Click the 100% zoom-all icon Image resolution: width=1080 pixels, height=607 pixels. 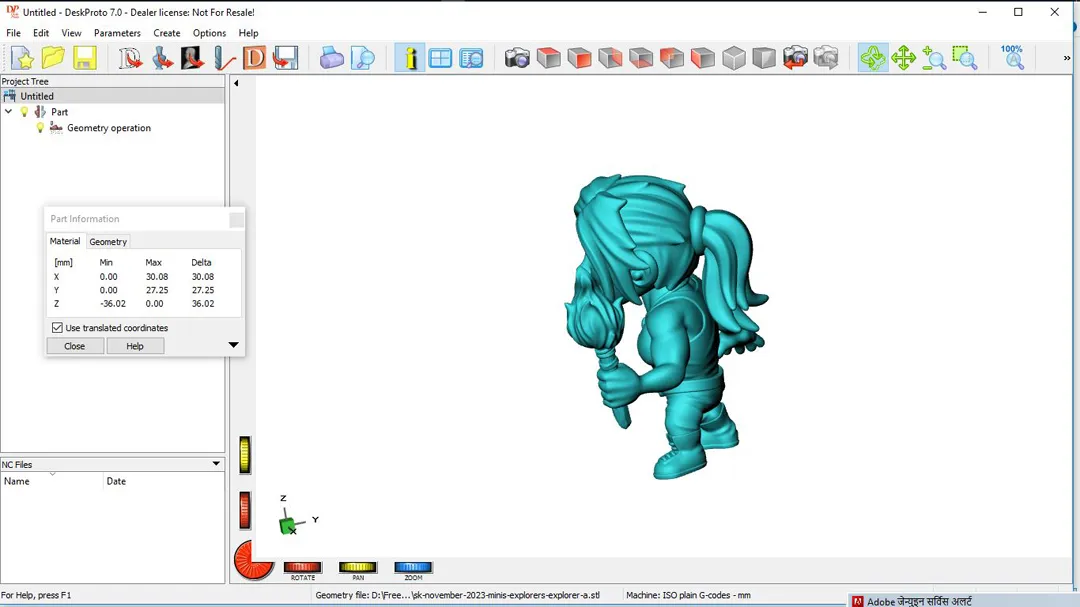click(1012, 58)
